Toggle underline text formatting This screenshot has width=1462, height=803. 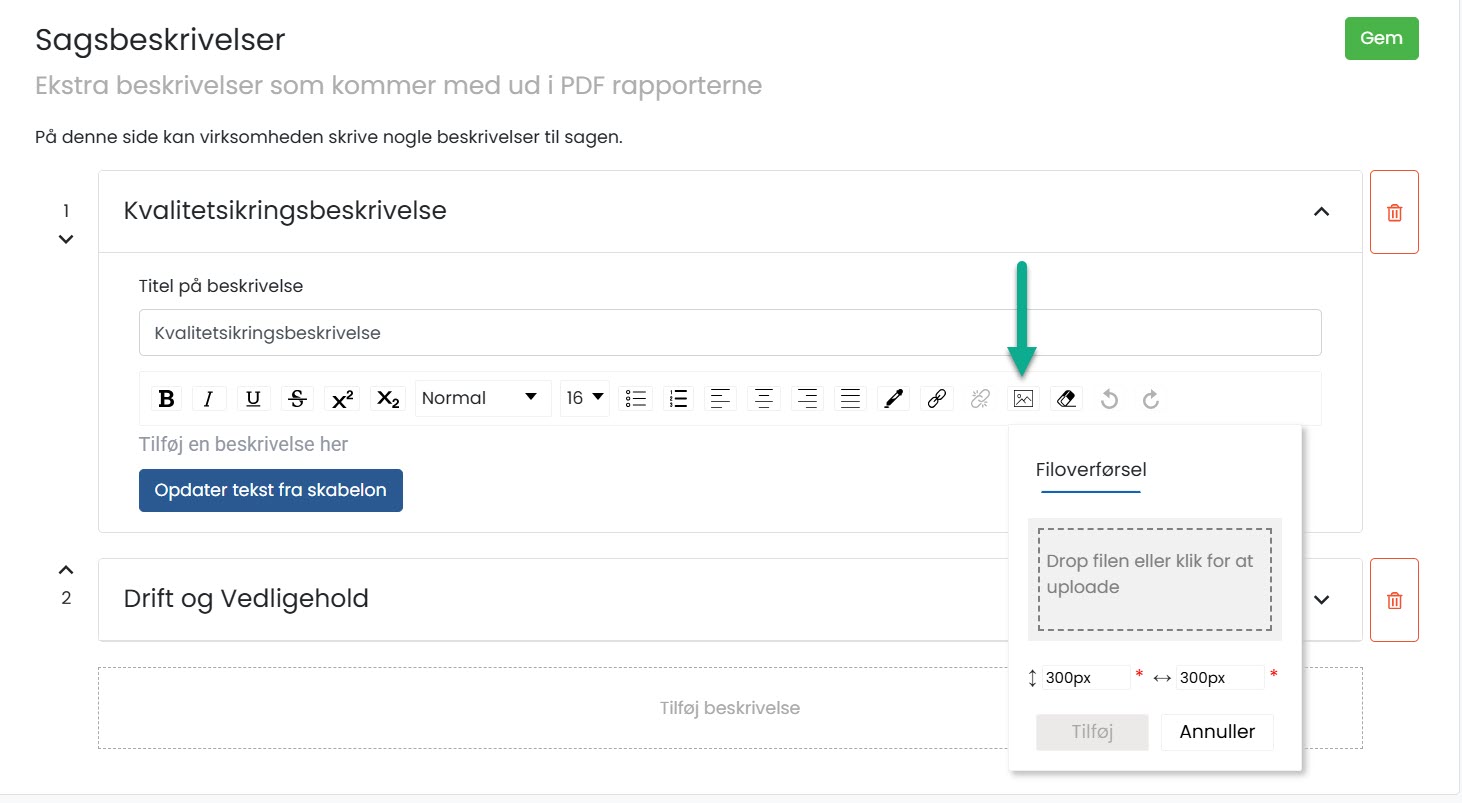pos(253,399)
